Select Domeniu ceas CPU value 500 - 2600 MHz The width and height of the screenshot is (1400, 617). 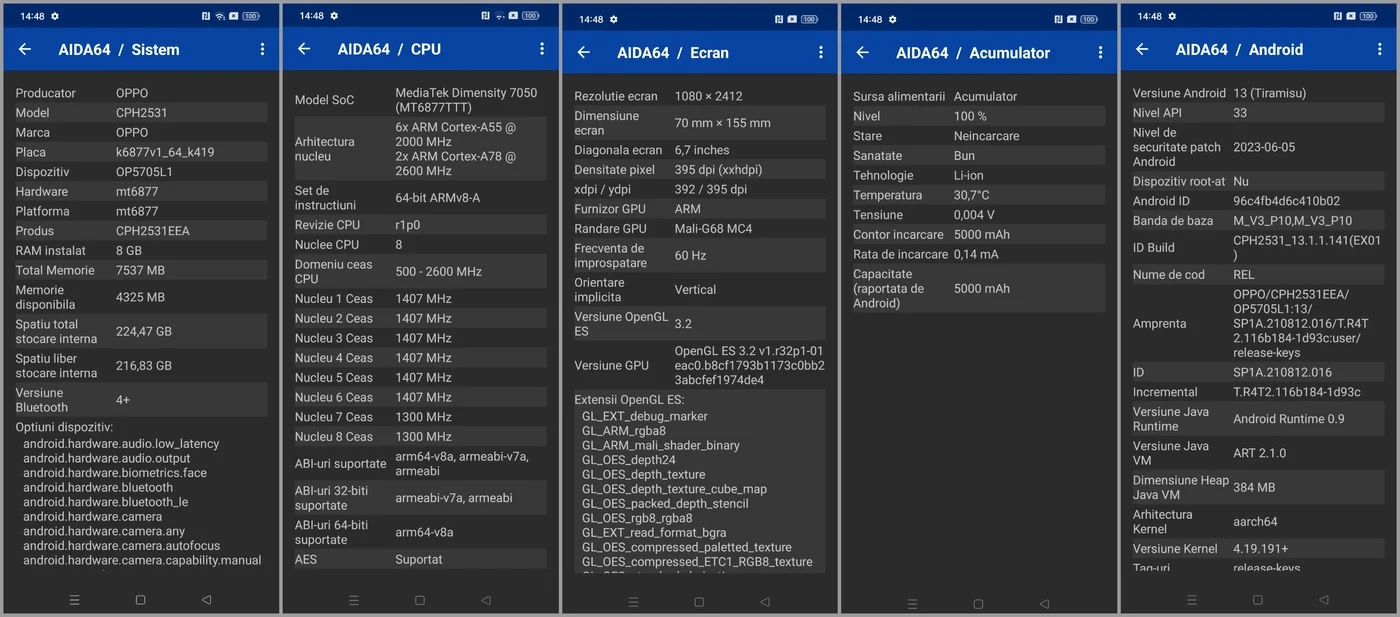(x=439, y=272)
